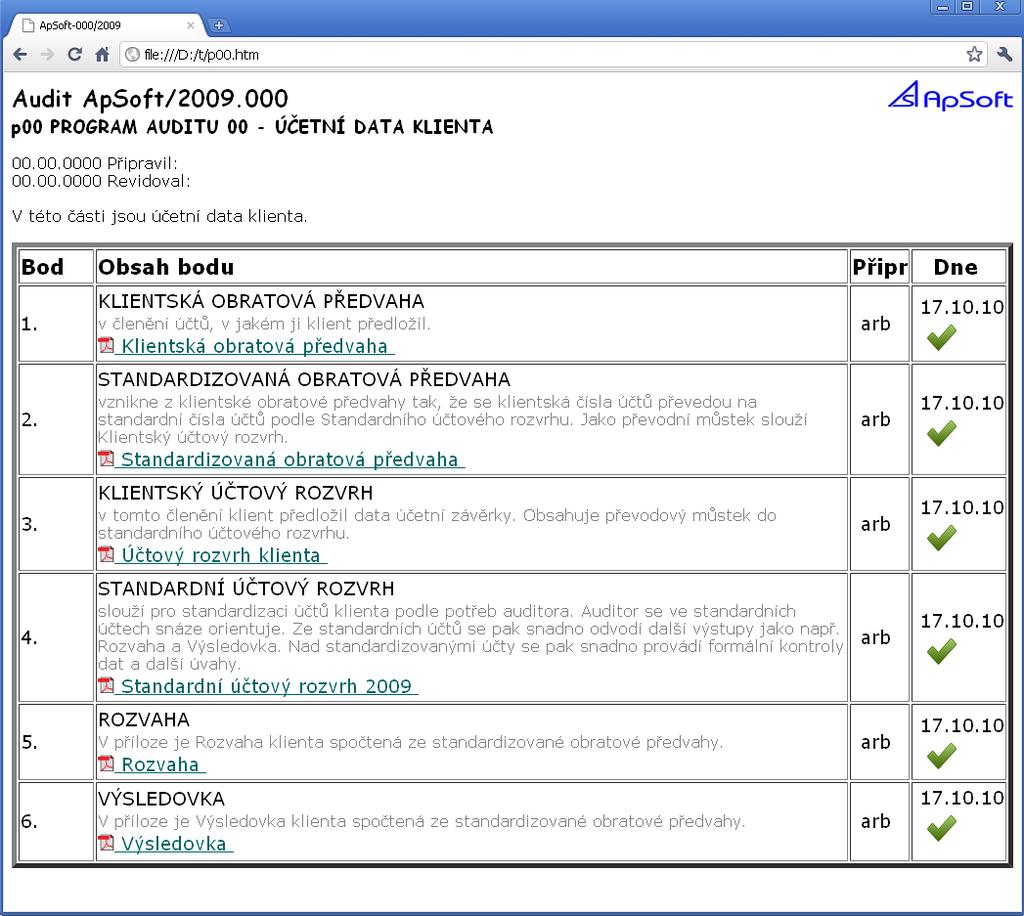Maximize the browser window
Image resolution: width=1024 pixels, height=916 pixels.
pos(967,7)
